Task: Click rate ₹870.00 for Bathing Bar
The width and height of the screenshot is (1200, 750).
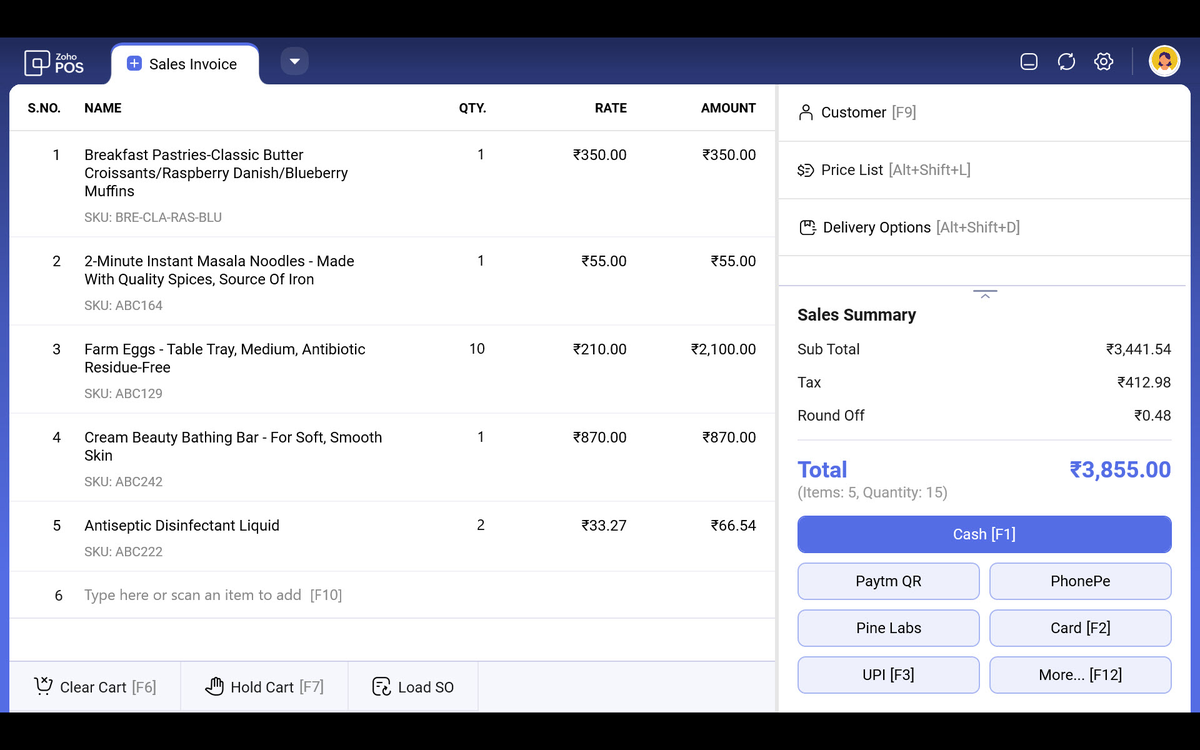Action: coord(600,437)
